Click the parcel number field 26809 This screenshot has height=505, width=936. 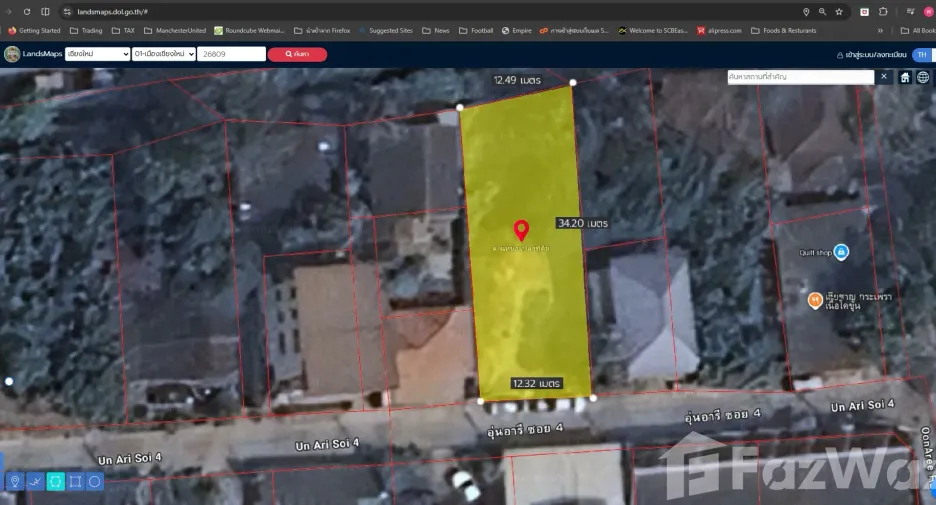[232, 54]
